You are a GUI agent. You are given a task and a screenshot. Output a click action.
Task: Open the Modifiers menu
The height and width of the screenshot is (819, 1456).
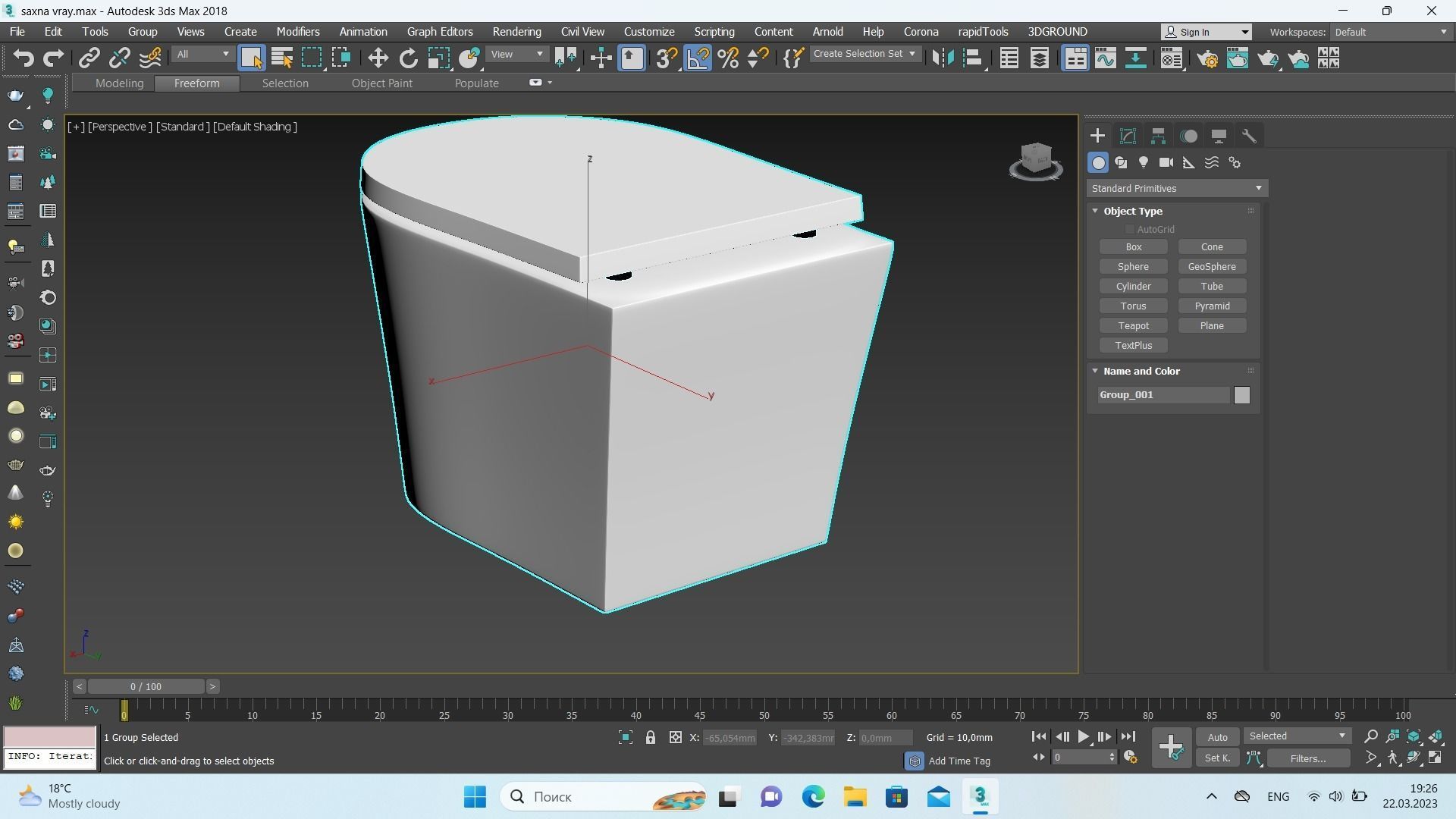tap(298, 32)
